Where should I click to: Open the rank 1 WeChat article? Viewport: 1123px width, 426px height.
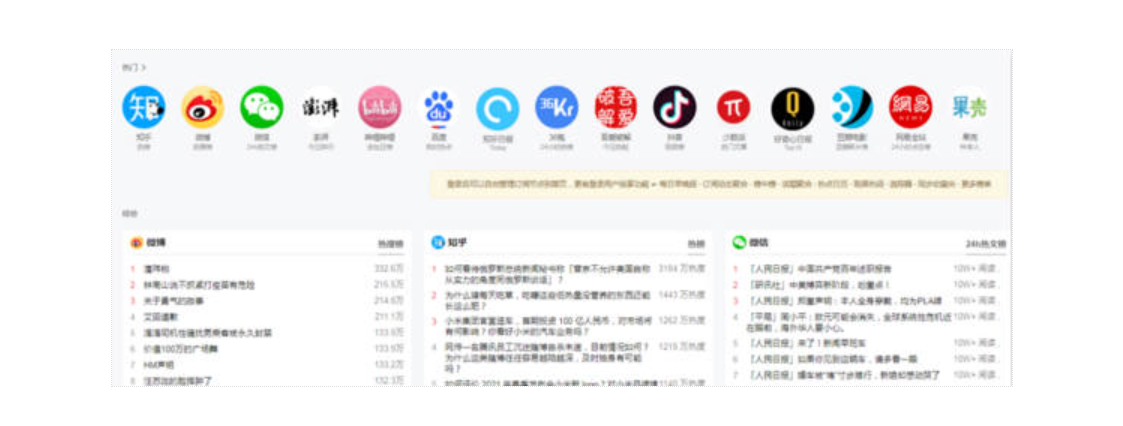pos(819,269)
